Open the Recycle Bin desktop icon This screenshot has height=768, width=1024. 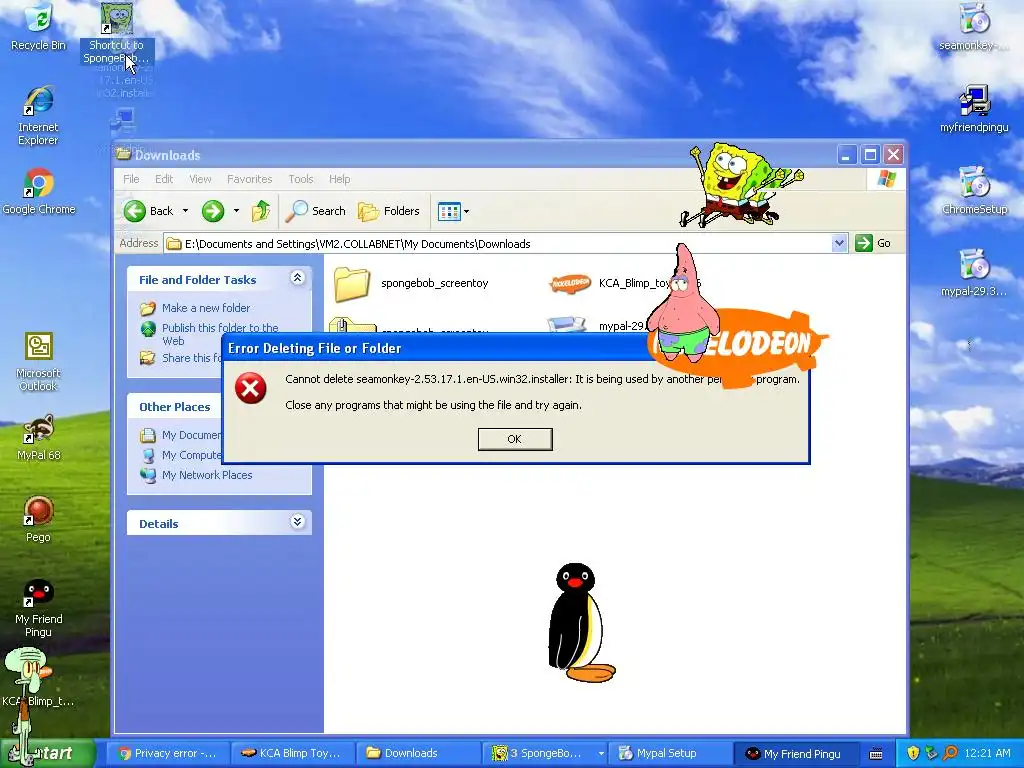39,27
